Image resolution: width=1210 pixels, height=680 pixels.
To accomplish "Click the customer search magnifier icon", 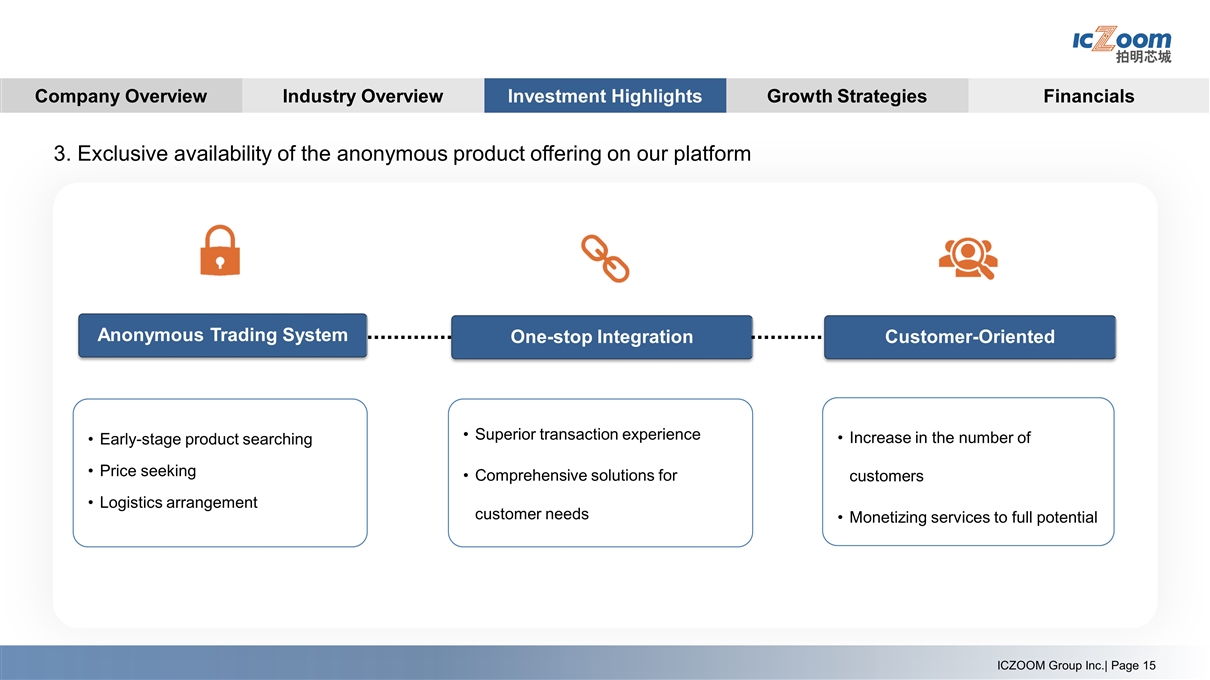I will [x=968, y=258].
